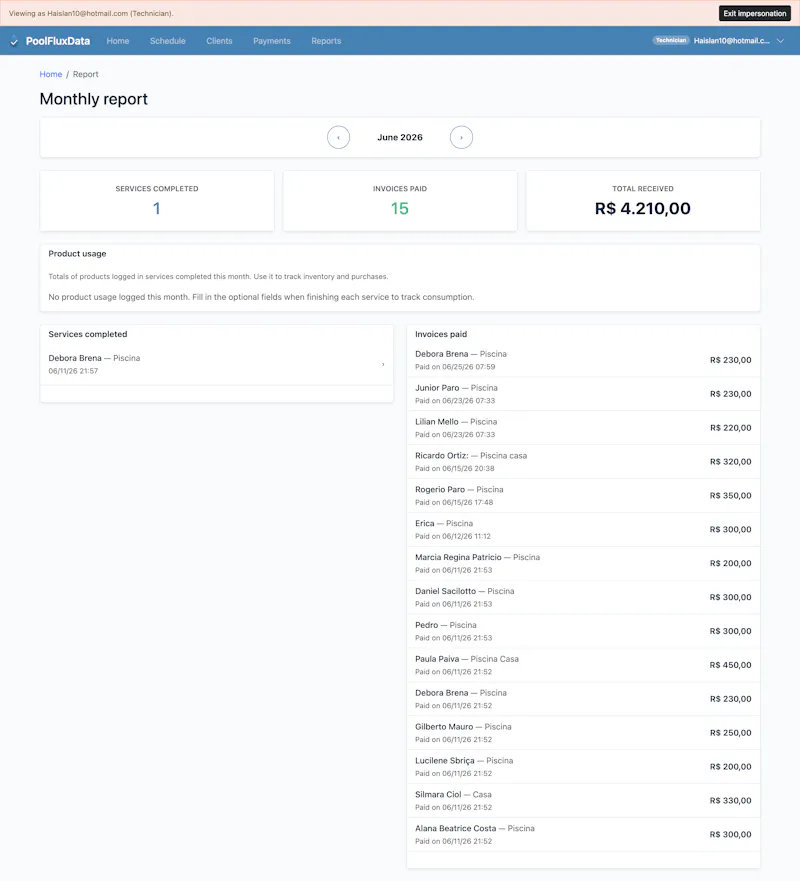800x881 pixels.
Task: Click the Services Completed card
Action: tap(157, 201)
